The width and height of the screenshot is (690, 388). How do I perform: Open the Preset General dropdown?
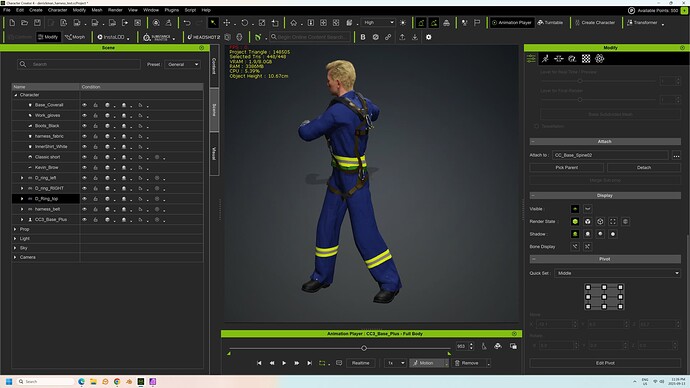pos(183,64)
